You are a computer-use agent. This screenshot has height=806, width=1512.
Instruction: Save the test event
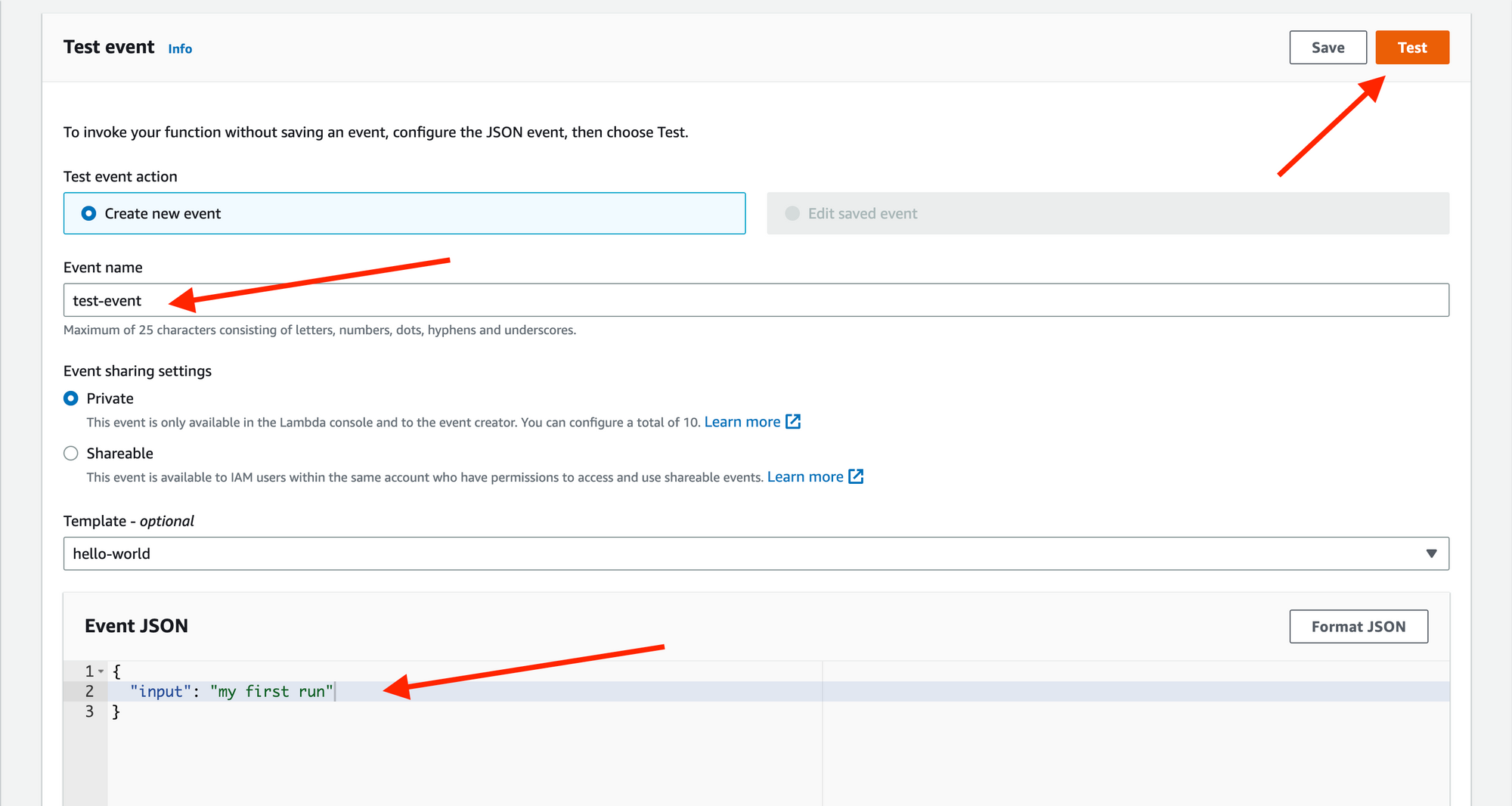pos(1328,48)
